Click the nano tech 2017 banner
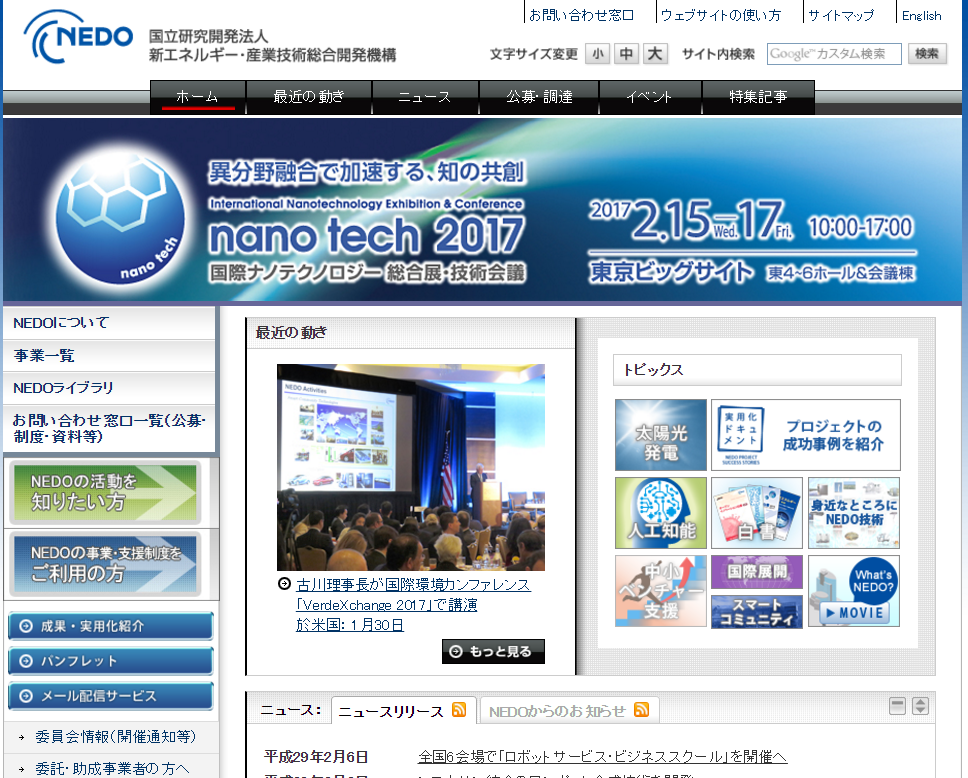 coord(484,209)
